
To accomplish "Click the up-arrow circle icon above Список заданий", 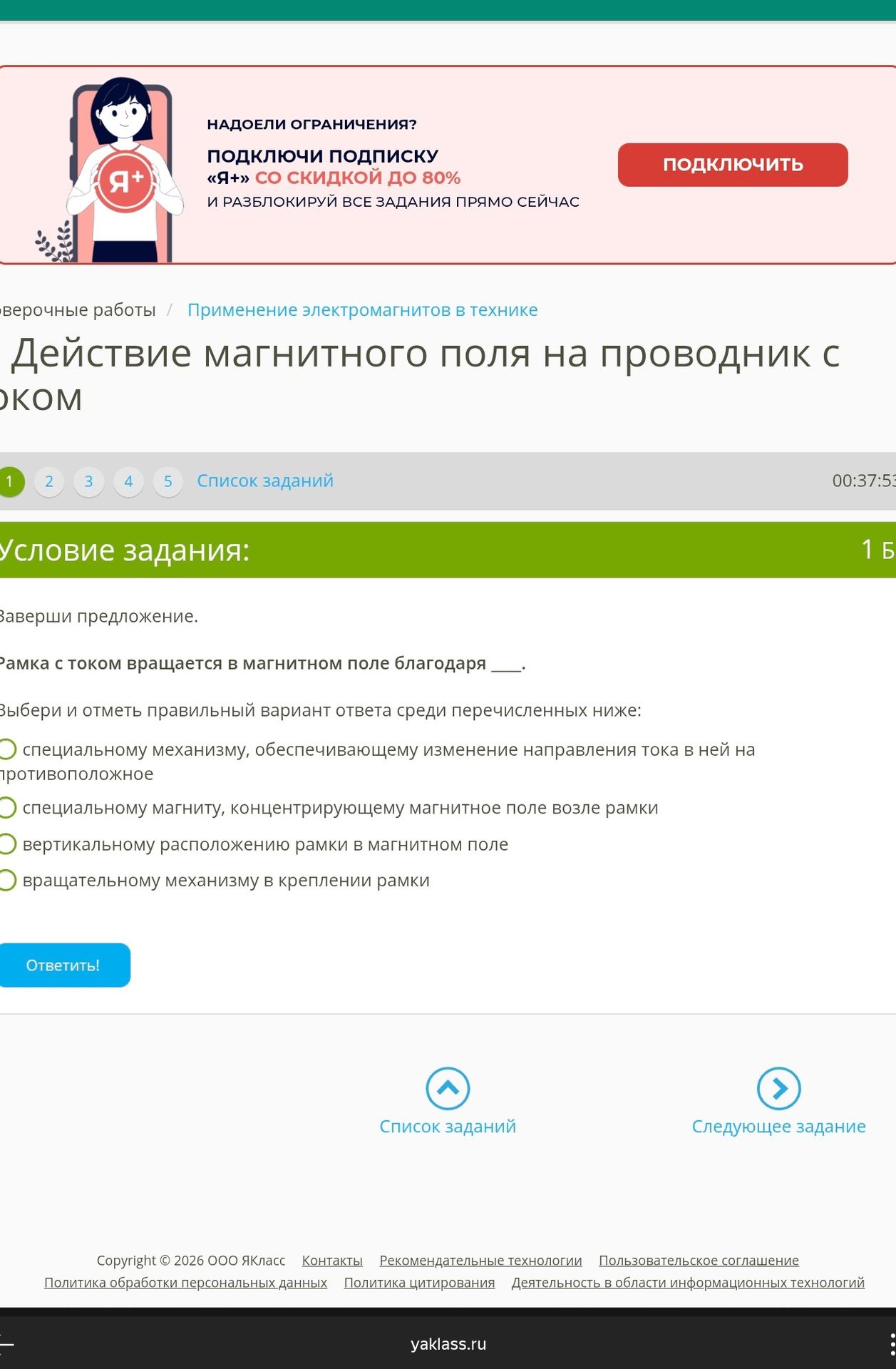I will click(448, 1088).
